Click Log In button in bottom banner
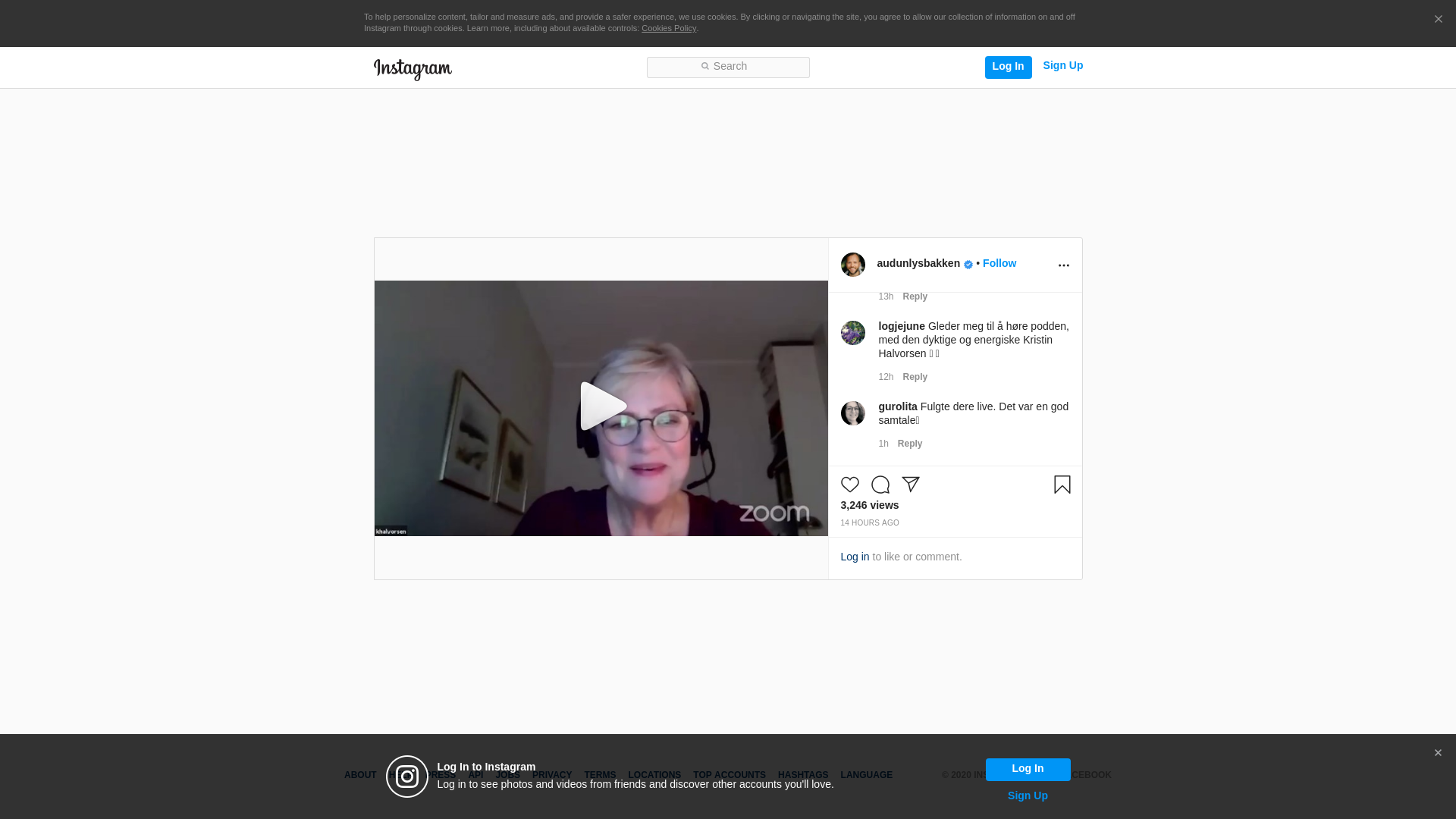Image resolution: width=1456 pixels, height=819 pixels. click(x=1028, y=770)
